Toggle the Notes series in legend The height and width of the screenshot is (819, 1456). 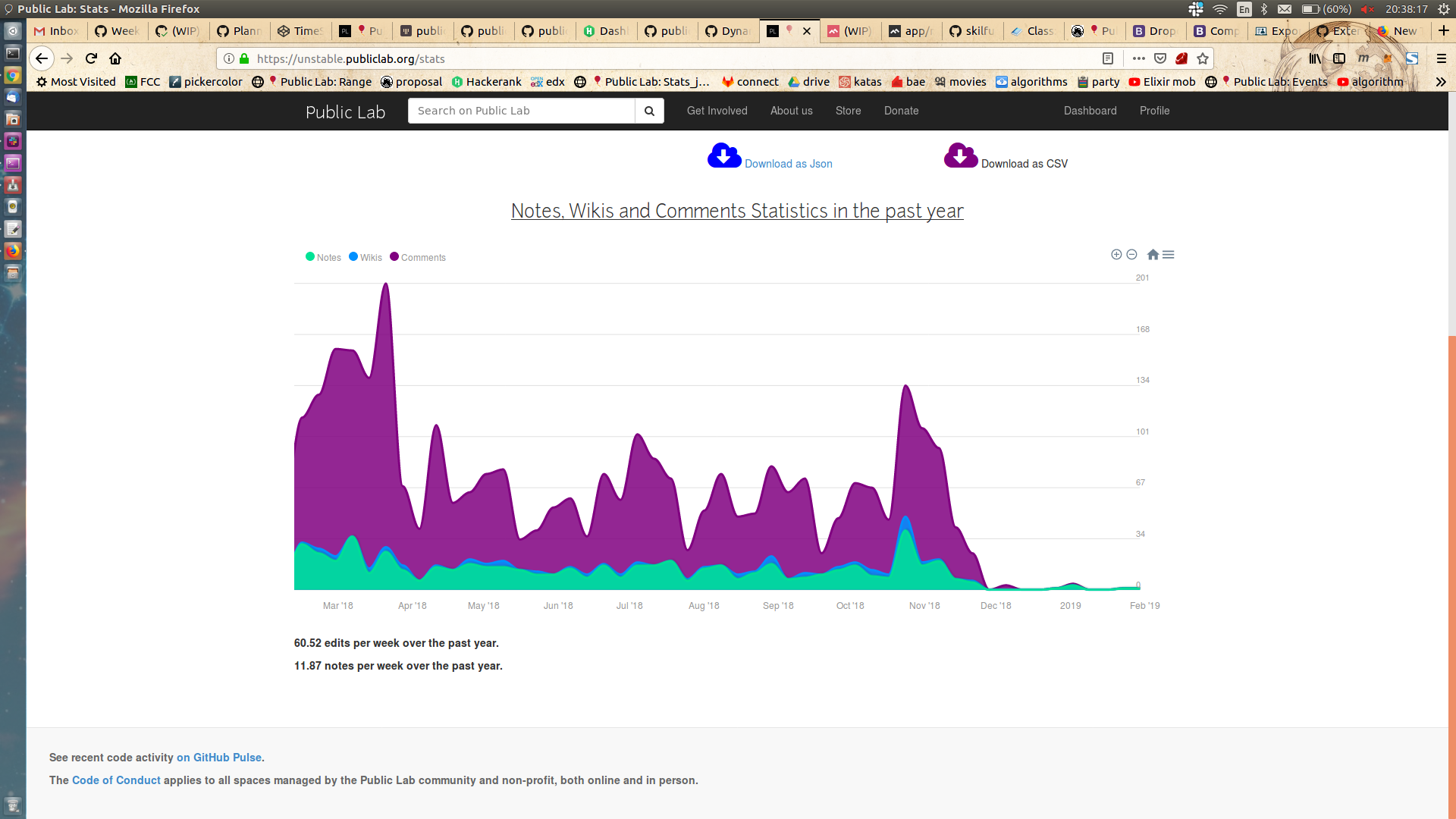[324, 257]
